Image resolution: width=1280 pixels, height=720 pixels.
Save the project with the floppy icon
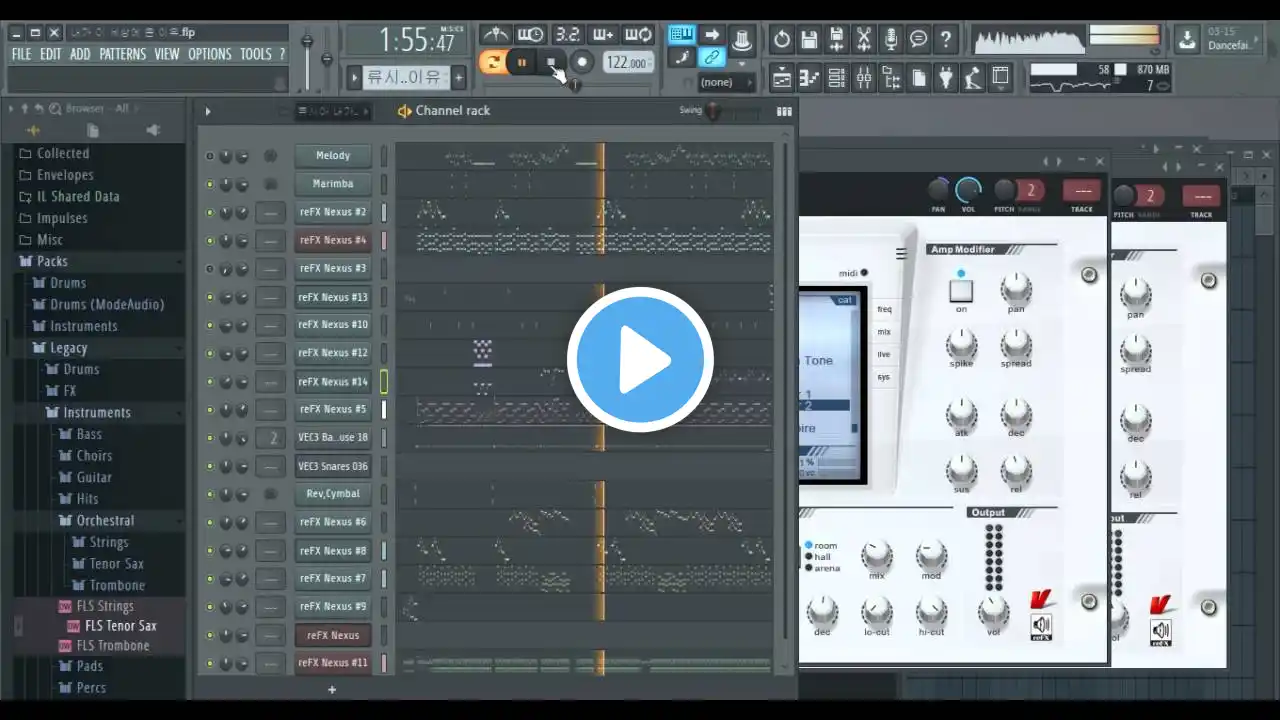[x=809, y=40]
